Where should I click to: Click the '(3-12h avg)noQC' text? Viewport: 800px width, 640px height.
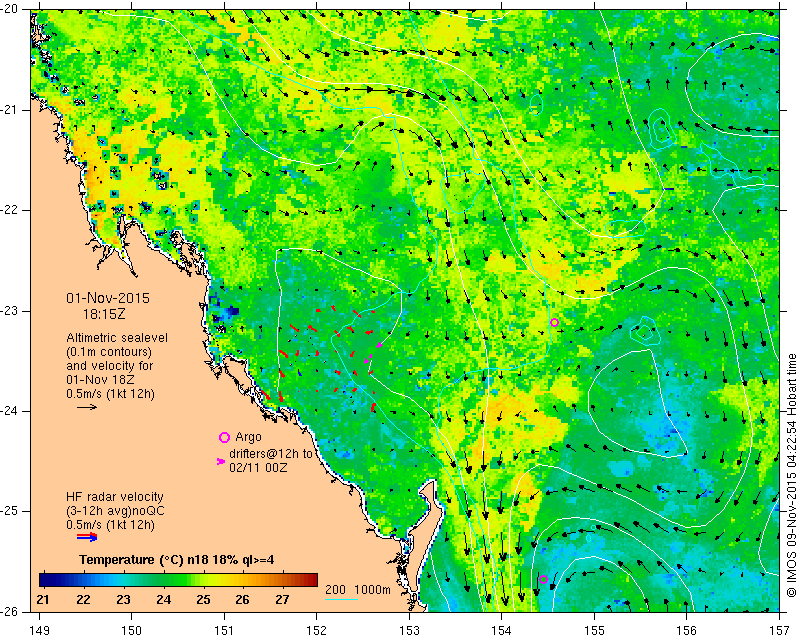115,511
